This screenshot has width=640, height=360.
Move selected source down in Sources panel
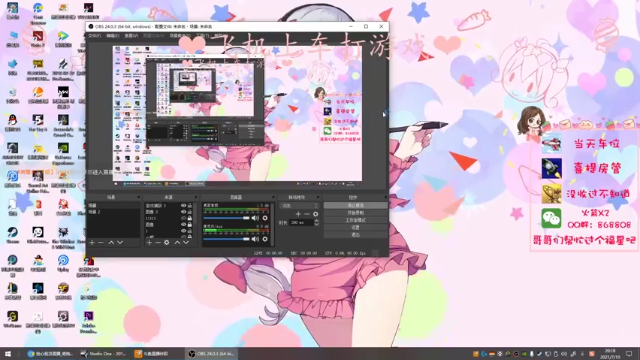pos(186,242)
